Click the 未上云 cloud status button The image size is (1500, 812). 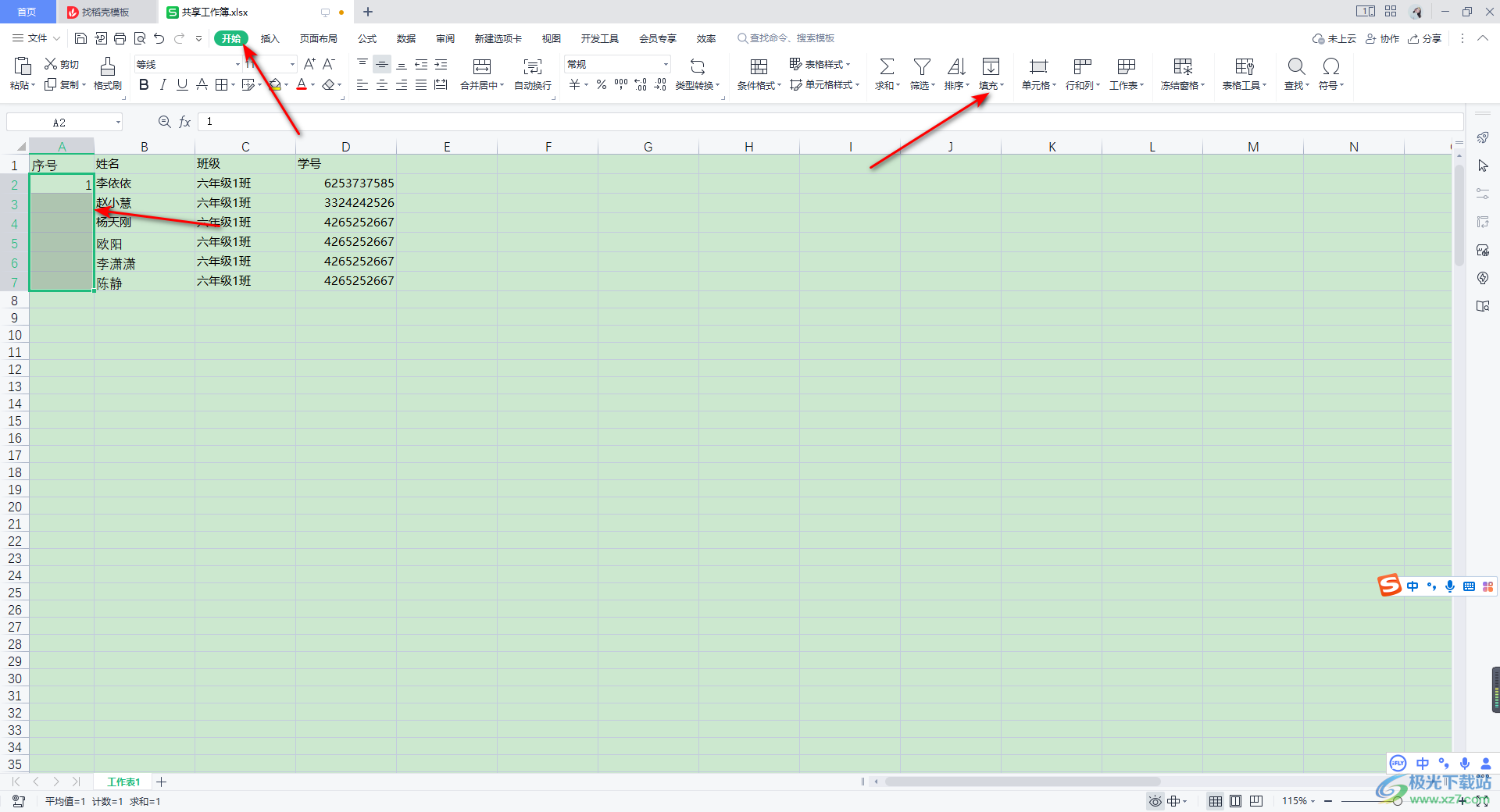point(1334,38)
